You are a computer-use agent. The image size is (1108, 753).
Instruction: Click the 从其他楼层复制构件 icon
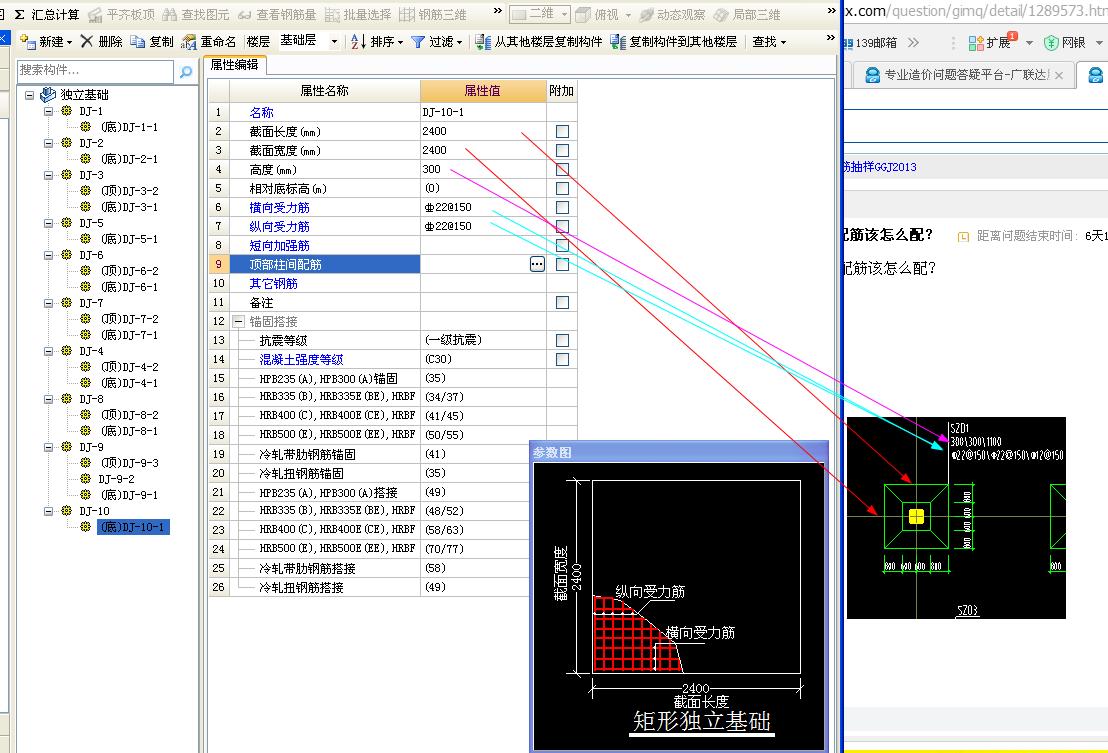[x=483, y=42]
